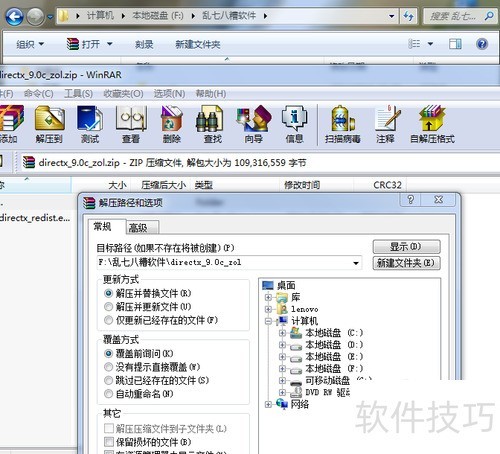This screenshot has width=500, height=454.
Task: Click the Display (显示) button
Action: tap(406, 247)
